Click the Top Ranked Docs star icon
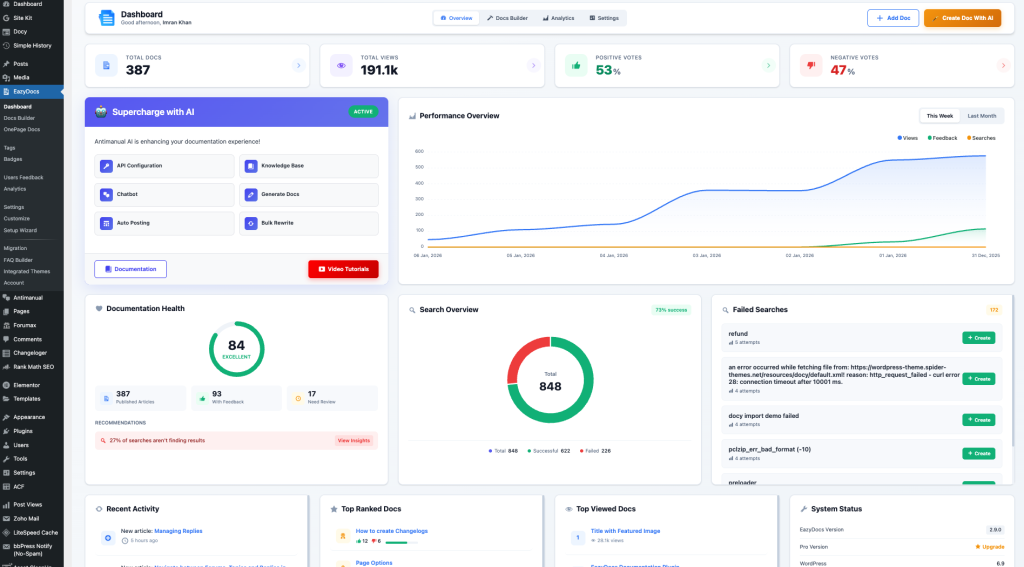 (334, 509)
